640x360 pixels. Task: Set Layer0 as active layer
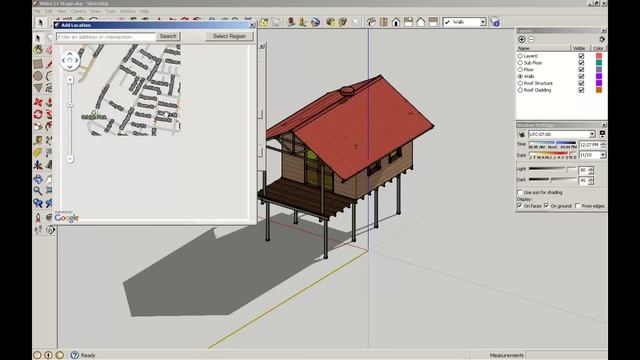coord(520,56)
